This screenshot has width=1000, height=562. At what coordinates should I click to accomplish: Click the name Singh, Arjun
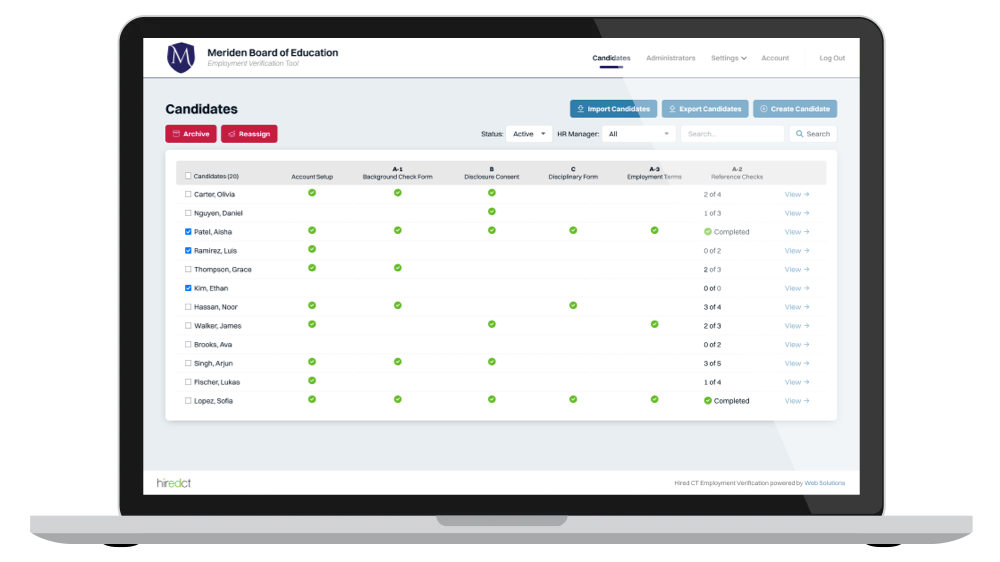pos(213,364)
